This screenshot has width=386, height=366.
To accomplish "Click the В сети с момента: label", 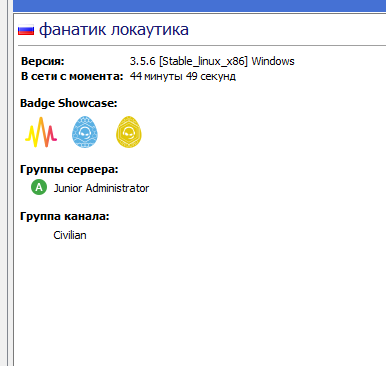I will click(x=72, y=76).
